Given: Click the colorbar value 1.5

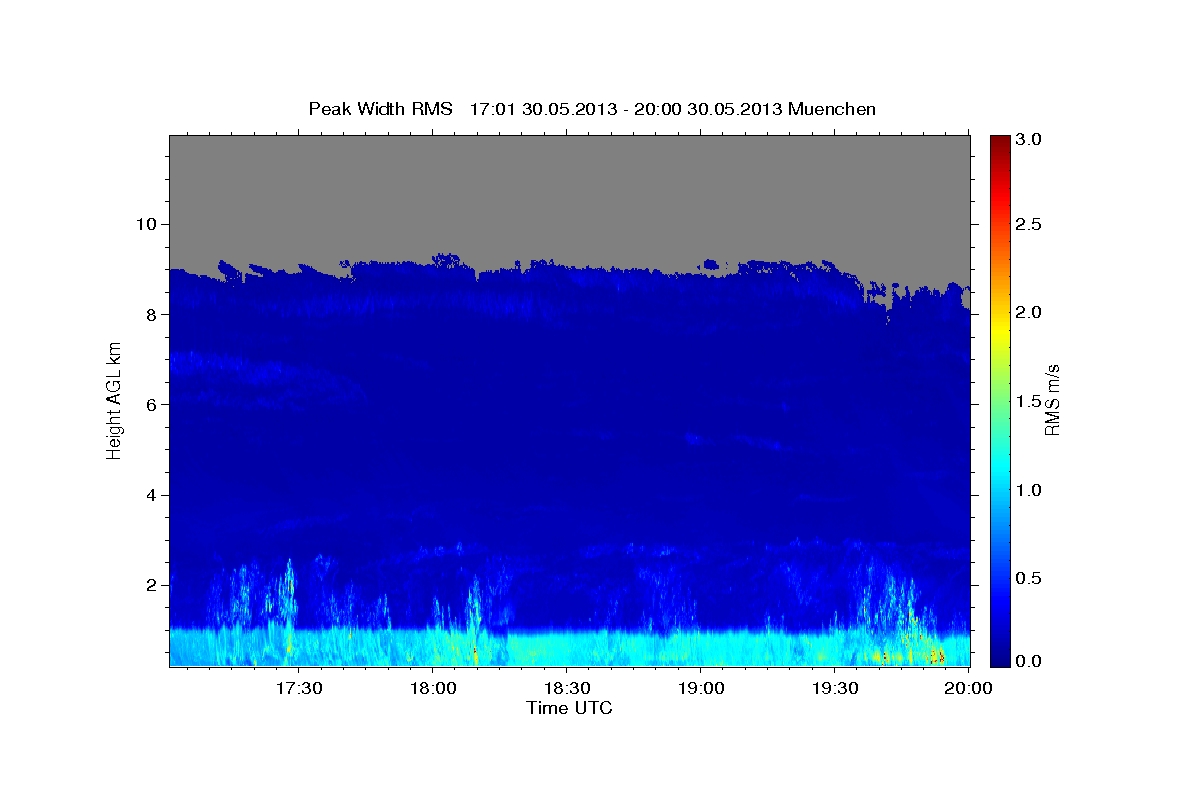Looking at the screenshot, I should [1030, 401].
